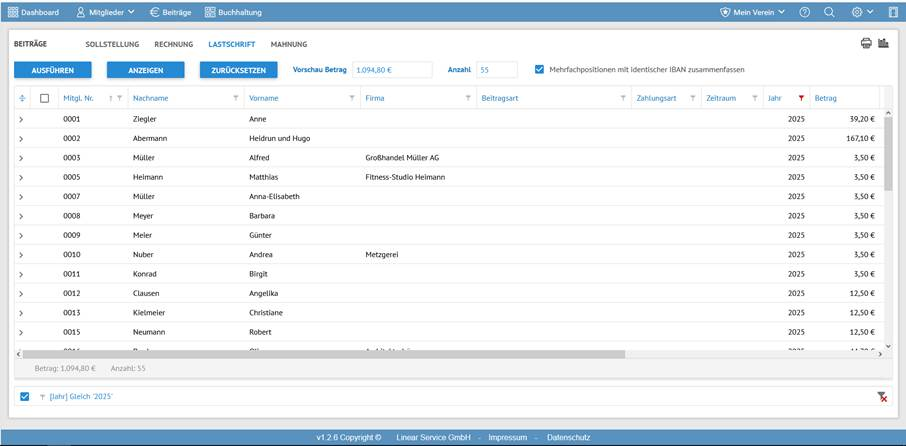Click the printer icon

click(x=866, y=44)
